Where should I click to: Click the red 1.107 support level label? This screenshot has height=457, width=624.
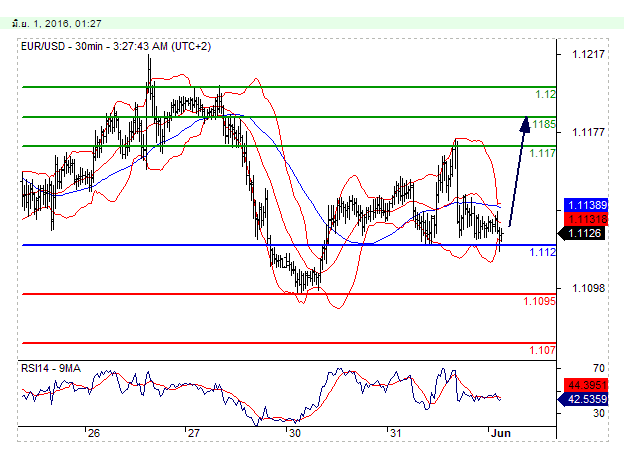point(543,350)
